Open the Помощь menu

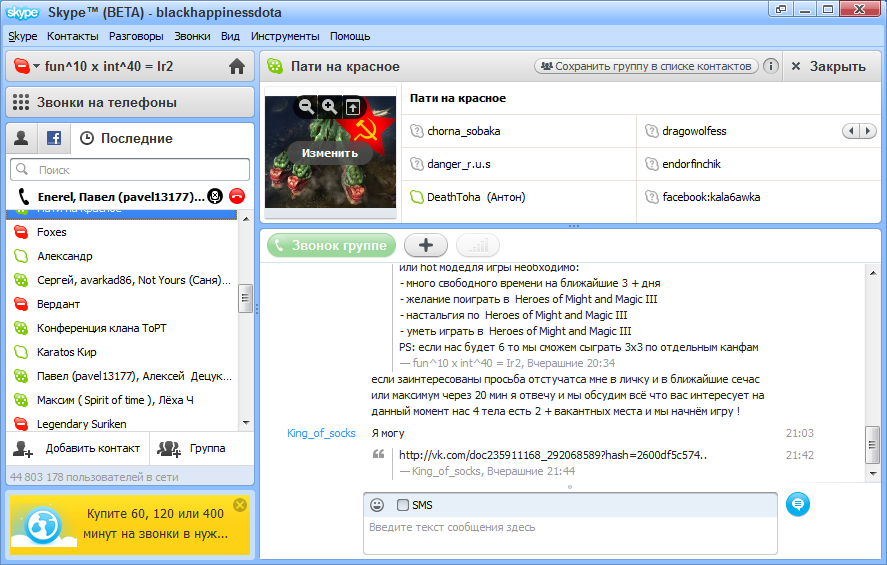pyautogui.click(x=350, y=36)
